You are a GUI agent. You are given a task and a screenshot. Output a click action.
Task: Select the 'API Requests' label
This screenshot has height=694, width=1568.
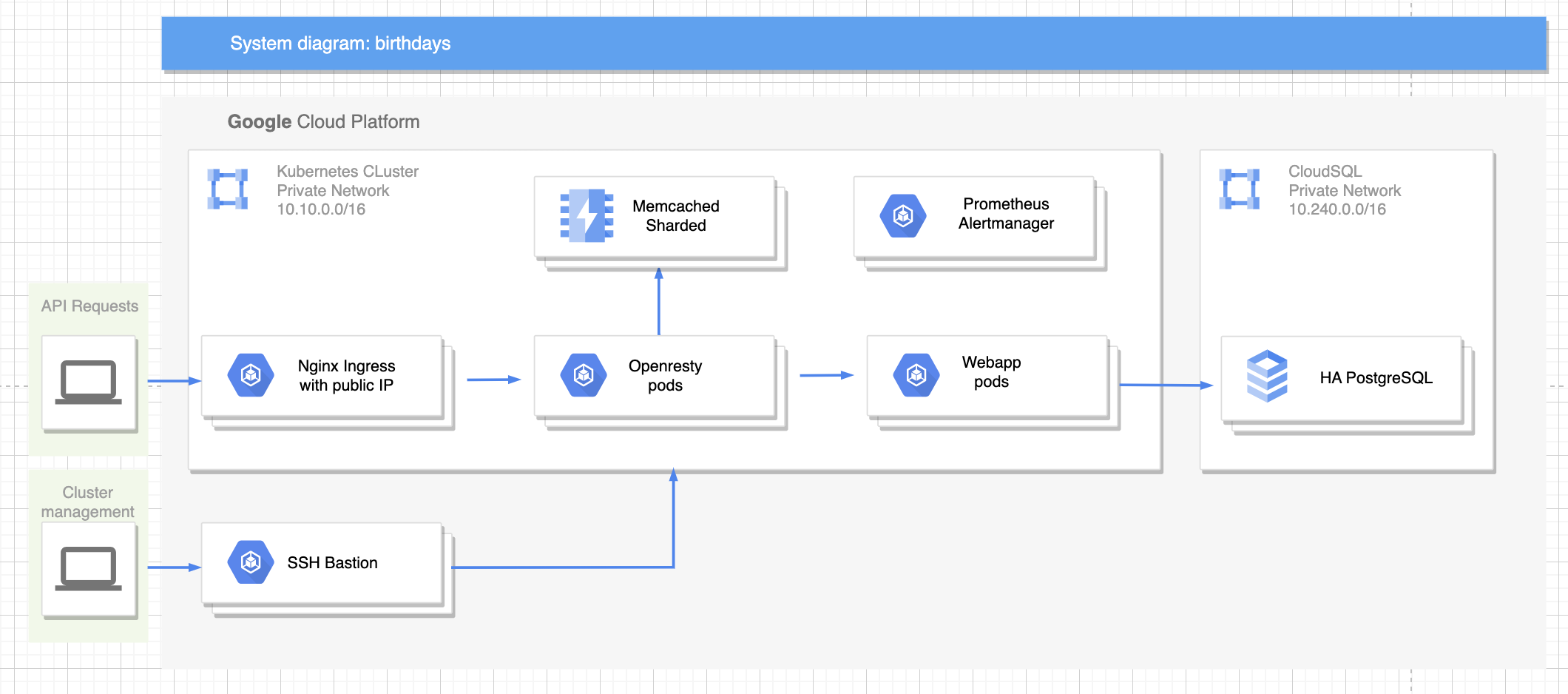coord(89,306)
